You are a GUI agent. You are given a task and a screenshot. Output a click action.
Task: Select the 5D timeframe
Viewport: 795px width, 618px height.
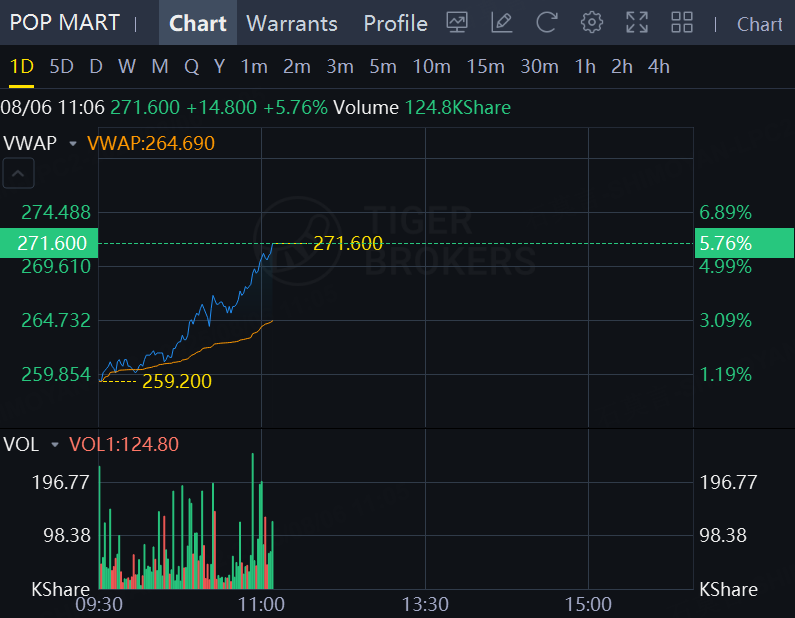(x=61, y=66)
